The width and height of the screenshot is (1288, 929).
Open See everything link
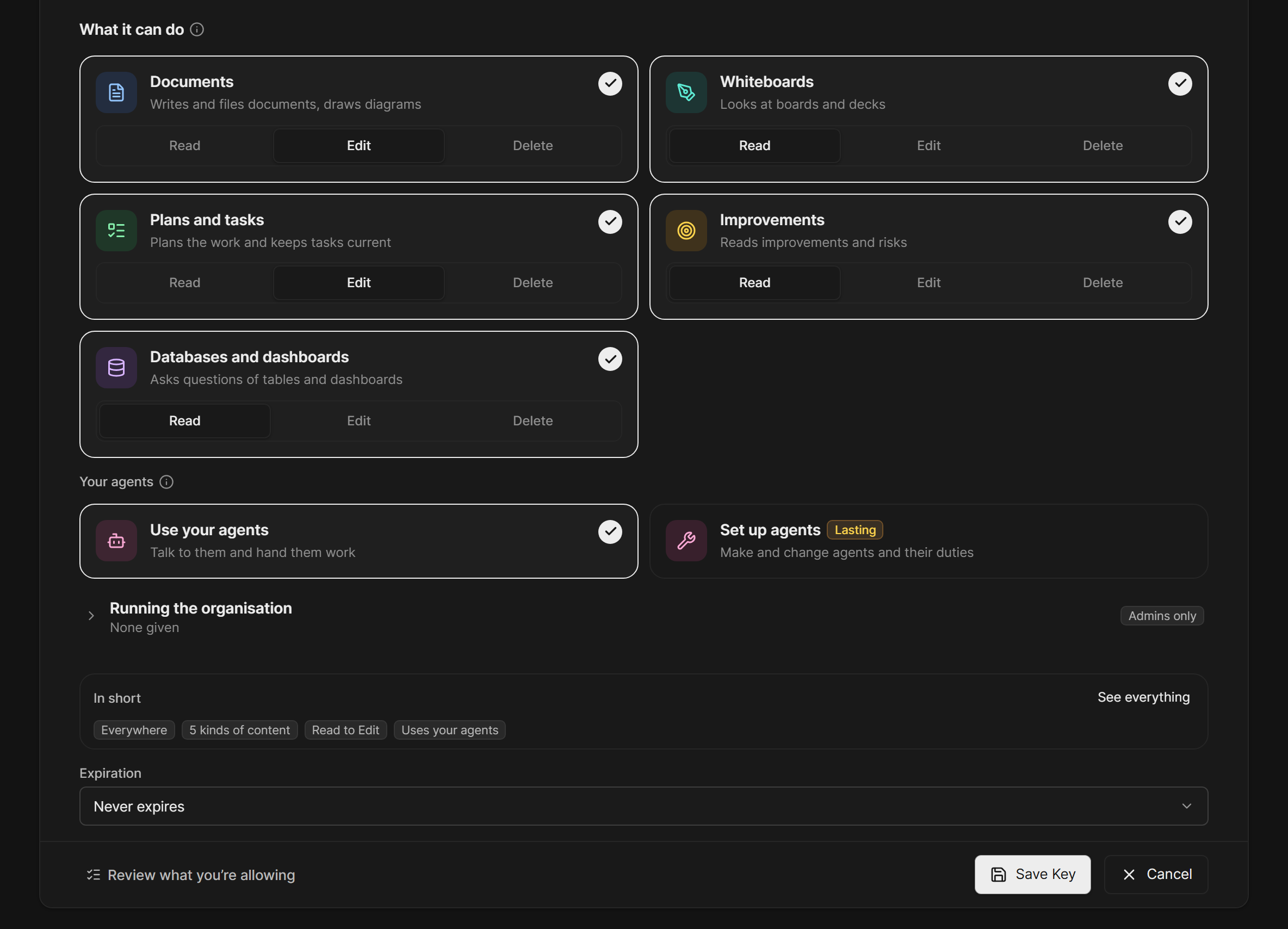[x=1143, y=697]
